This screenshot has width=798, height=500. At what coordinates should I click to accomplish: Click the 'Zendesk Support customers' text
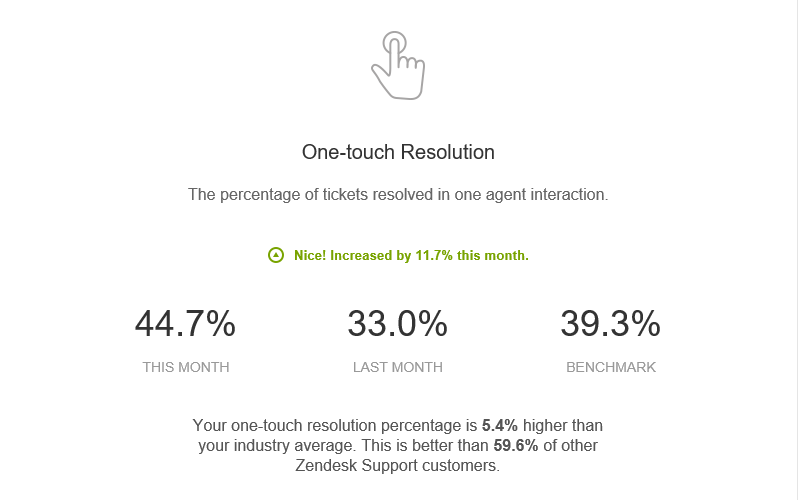click(397, 465)
